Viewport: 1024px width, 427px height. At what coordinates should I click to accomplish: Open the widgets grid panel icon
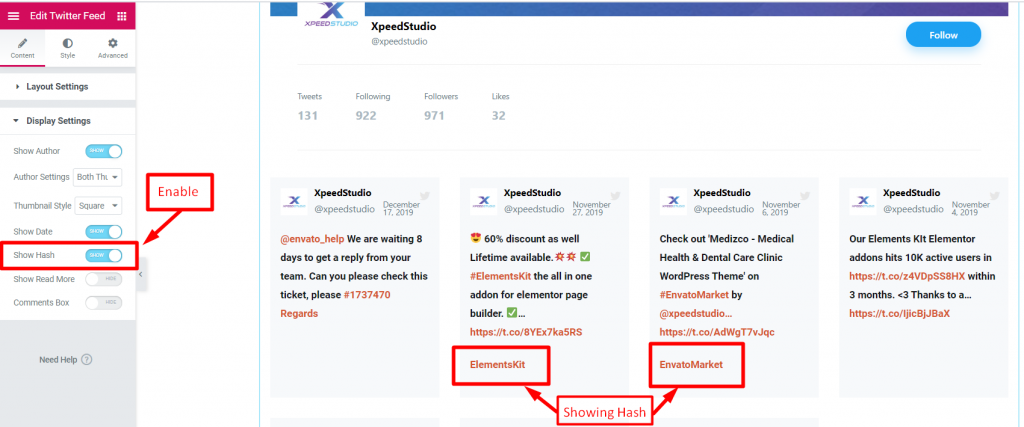(121, 16)
